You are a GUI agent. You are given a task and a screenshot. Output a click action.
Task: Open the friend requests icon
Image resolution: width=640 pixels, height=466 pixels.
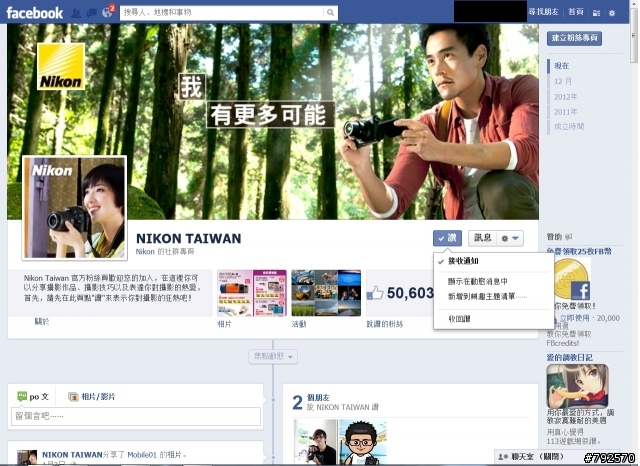(76, 13)
